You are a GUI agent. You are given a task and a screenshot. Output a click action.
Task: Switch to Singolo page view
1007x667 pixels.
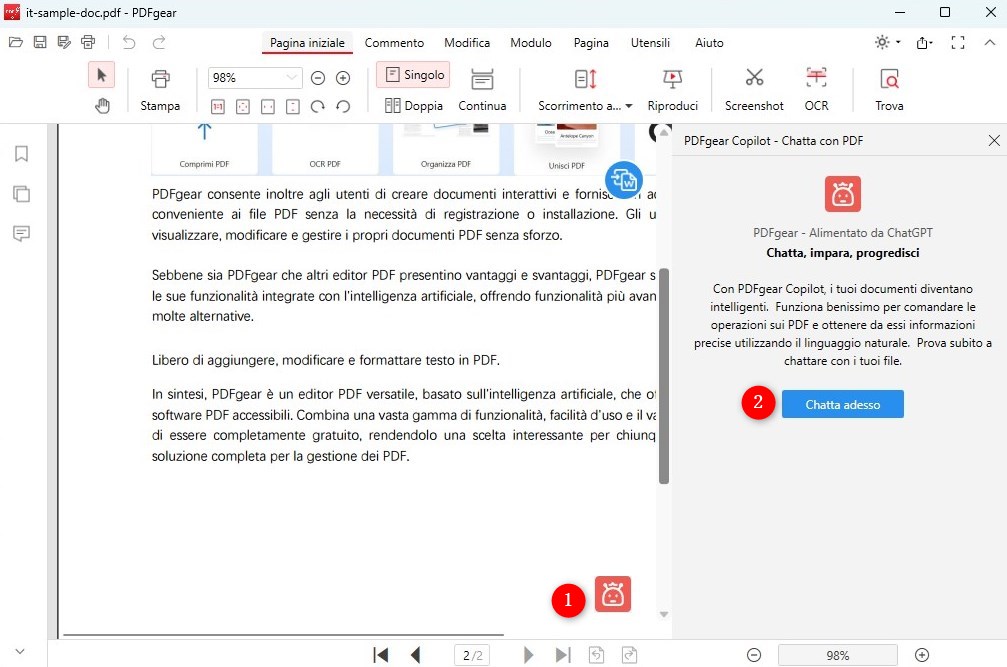412,74
